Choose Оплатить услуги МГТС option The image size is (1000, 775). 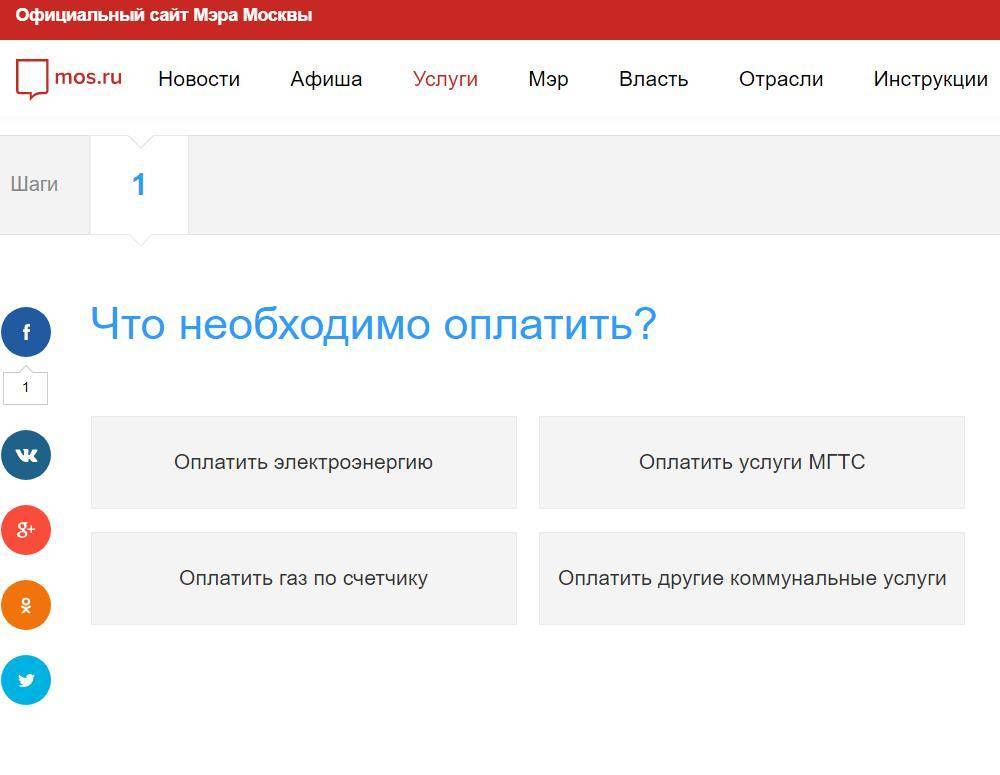click(751, 462)
